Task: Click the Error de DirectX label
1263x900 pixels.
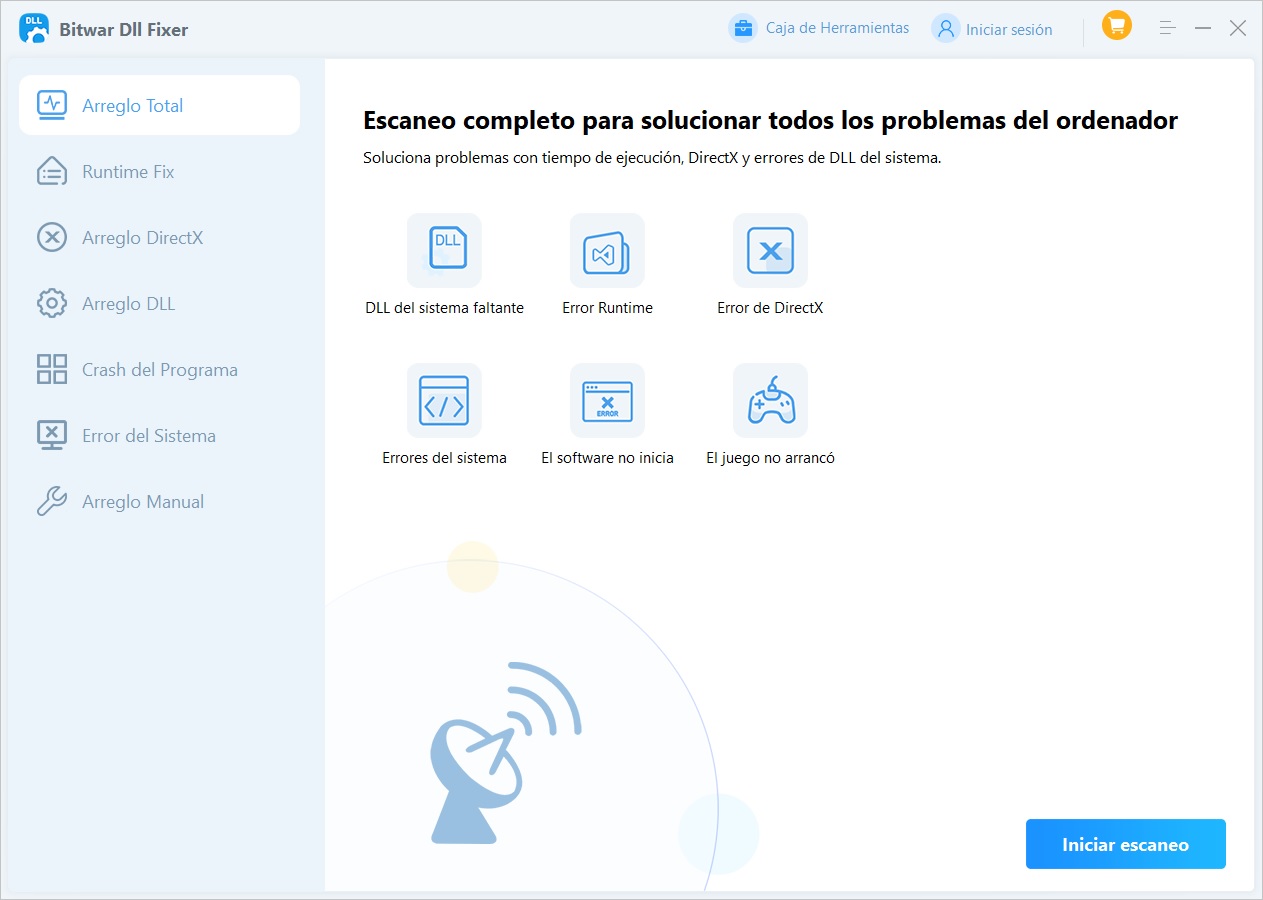Action: coord(770,308)
